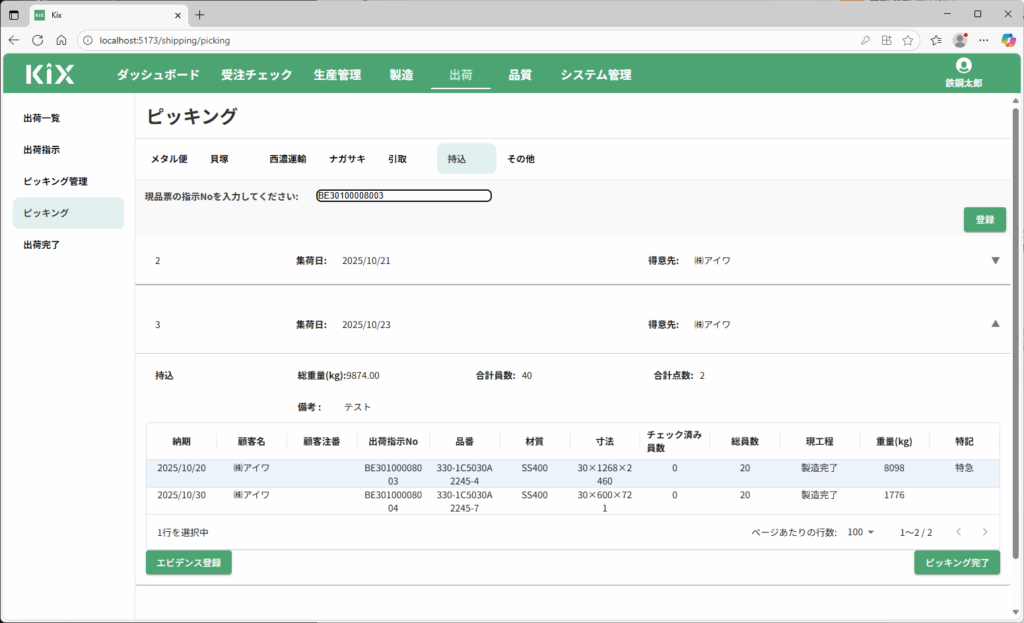This screenshot has width=1024, height=623.
Task: Collapse shipment 3 row with up arrow
Action: 994,324
